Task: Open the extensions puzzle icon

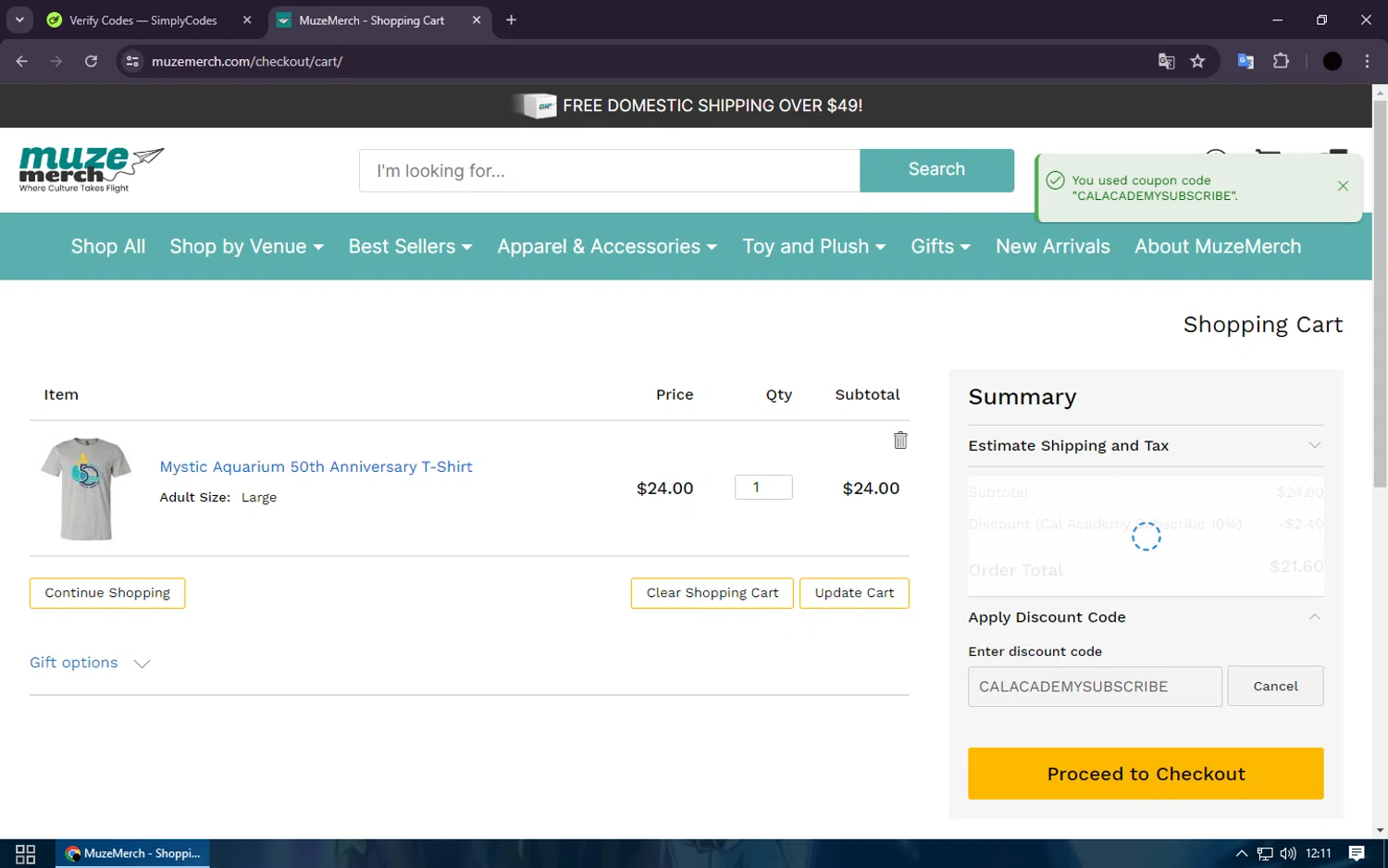Action: click(x=1281, y=61)
